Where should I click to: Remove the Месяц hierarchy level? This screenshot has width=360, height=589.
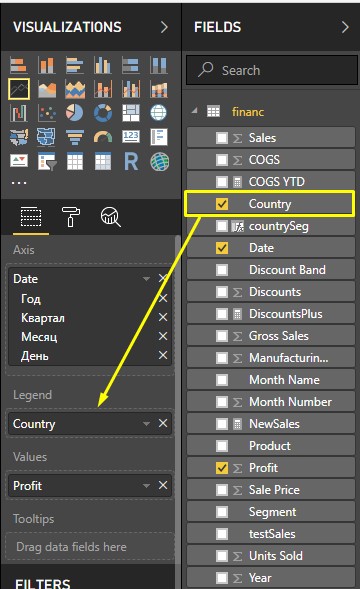(x=163, y=336)
